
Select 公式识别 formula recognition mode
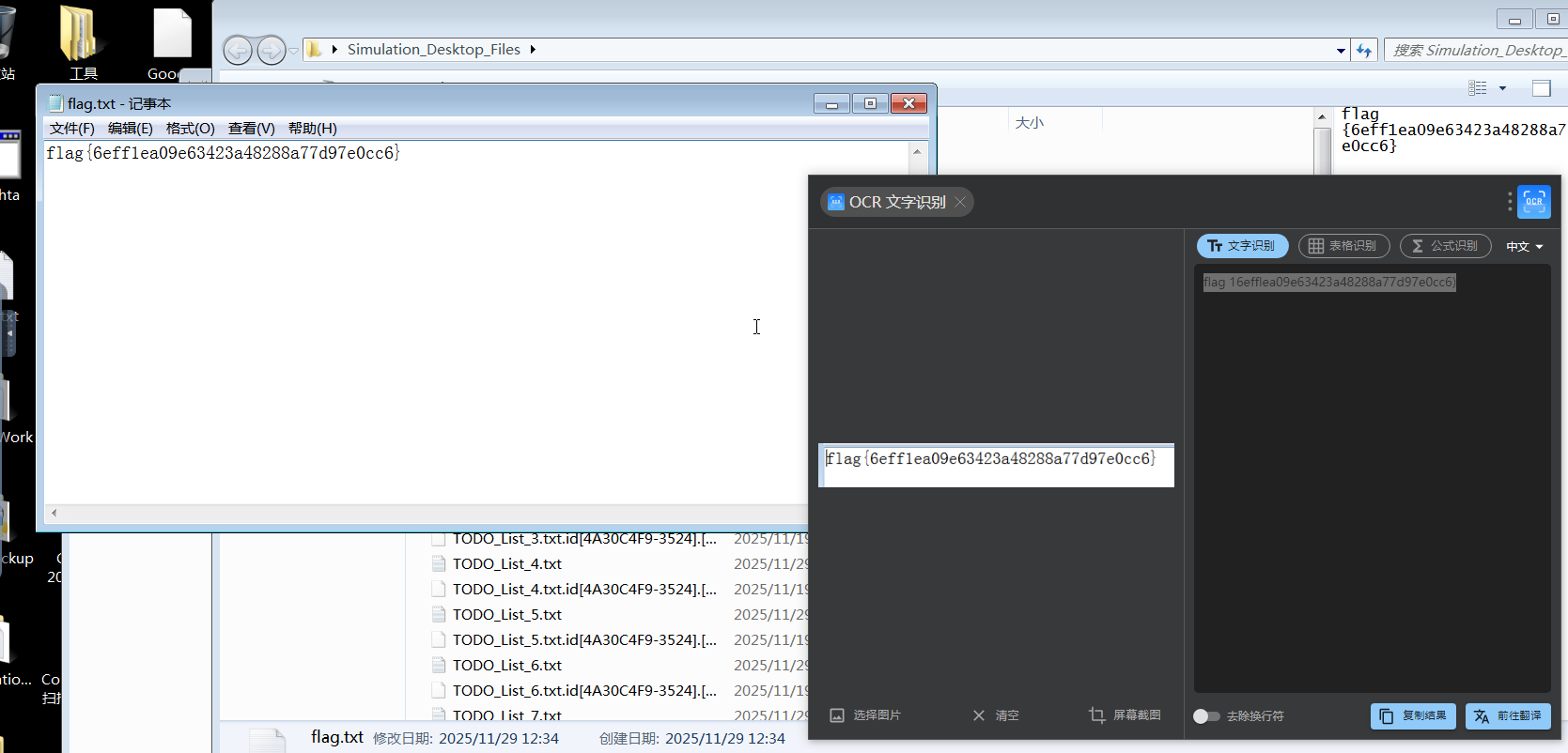click(x=1445, y=246)
